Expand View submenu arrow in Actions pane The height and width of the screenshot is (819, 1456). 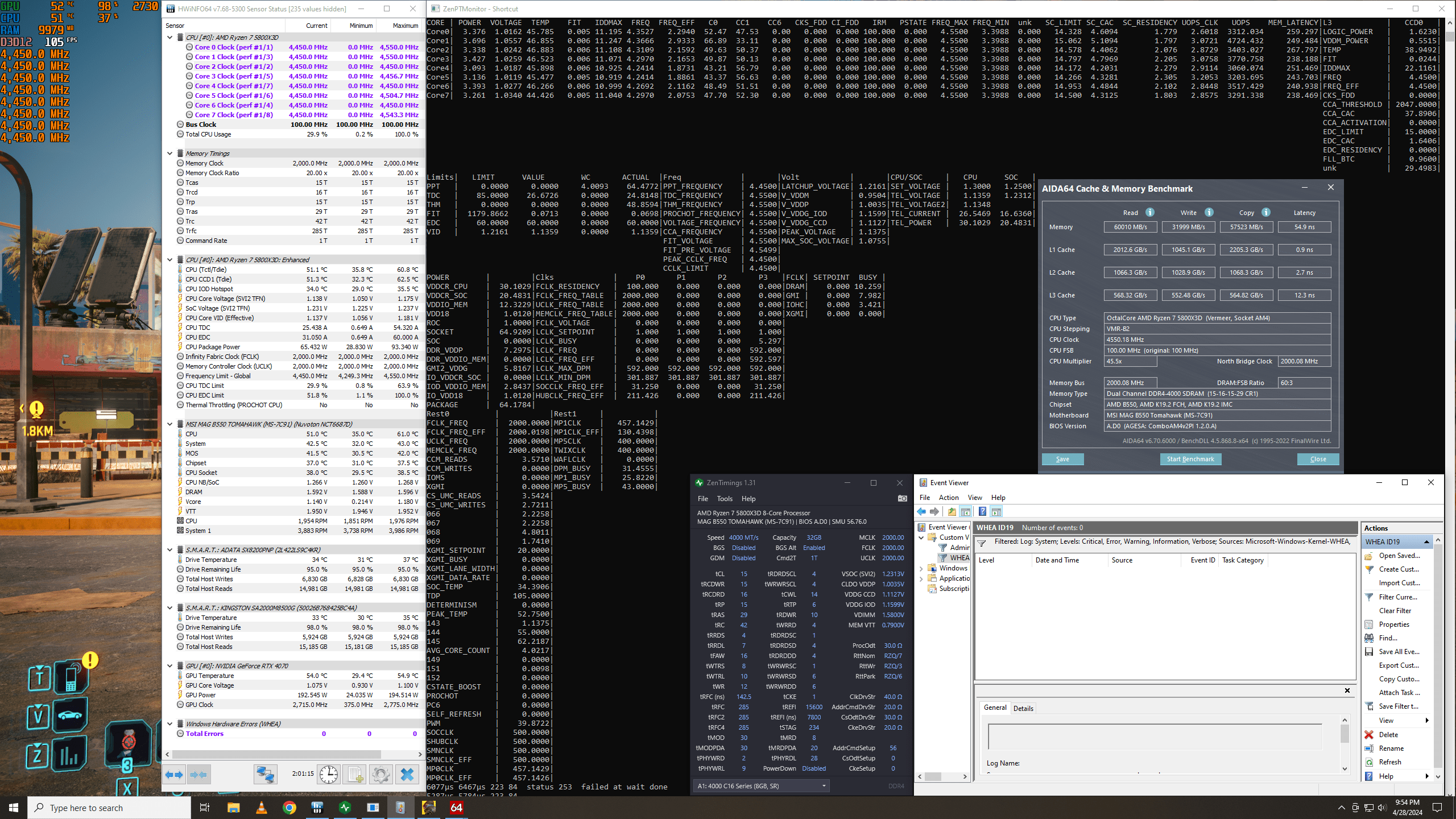tap(1427, 721)
